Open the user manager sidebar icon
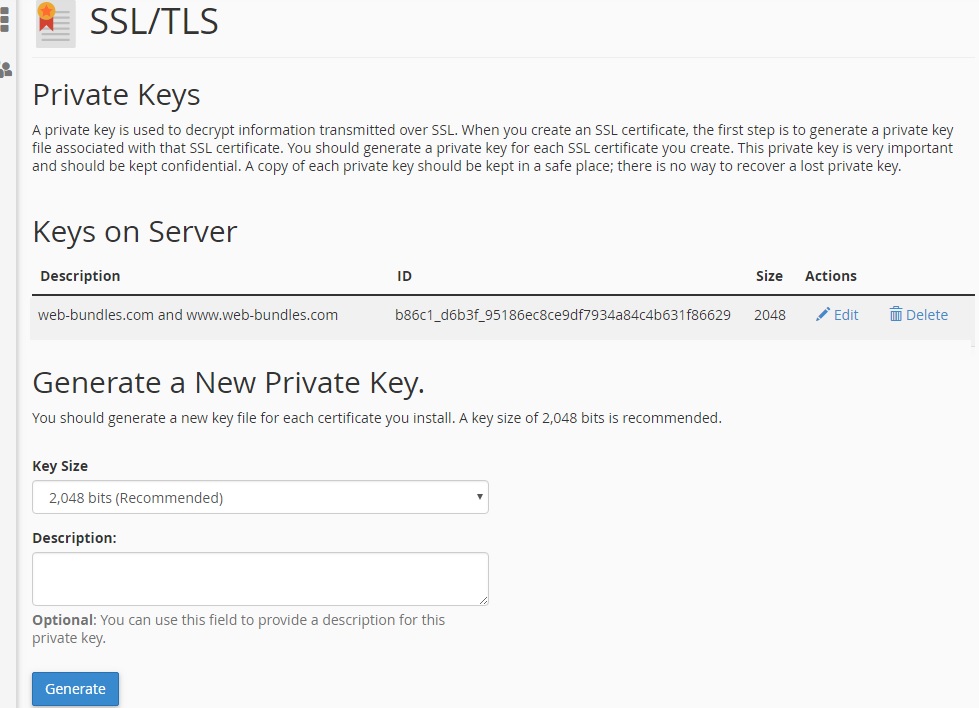Viewport: 979px width, 708px height. (6, 69)
